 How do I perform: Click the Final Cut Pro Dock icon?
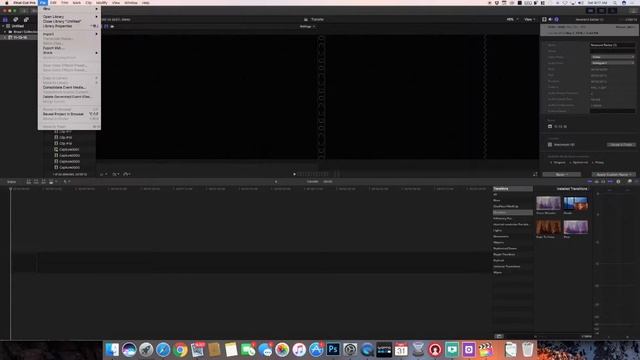tap(486, 349)
